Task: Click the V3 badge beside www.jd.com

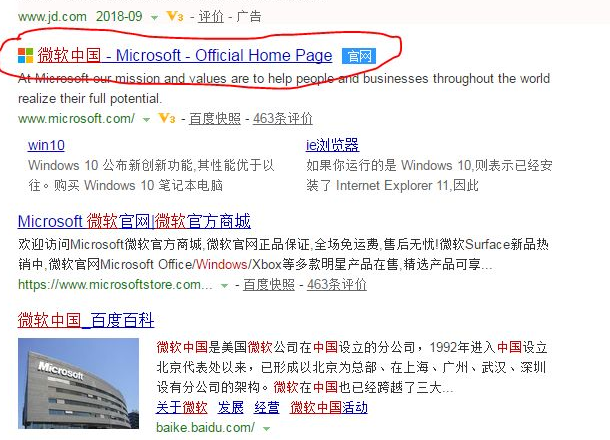Action: tap(175, 16)
